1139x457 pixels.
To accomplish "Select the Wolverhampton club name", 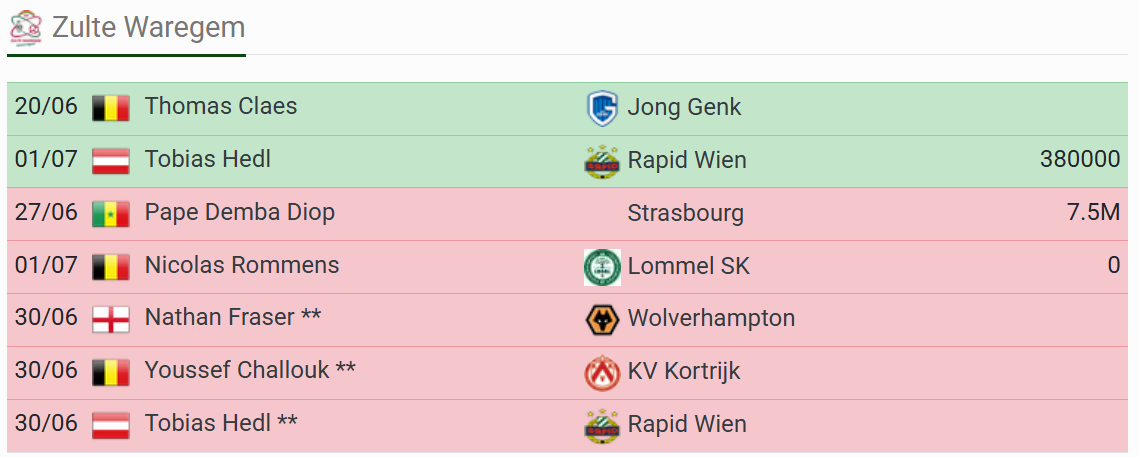I will (711, 318).
